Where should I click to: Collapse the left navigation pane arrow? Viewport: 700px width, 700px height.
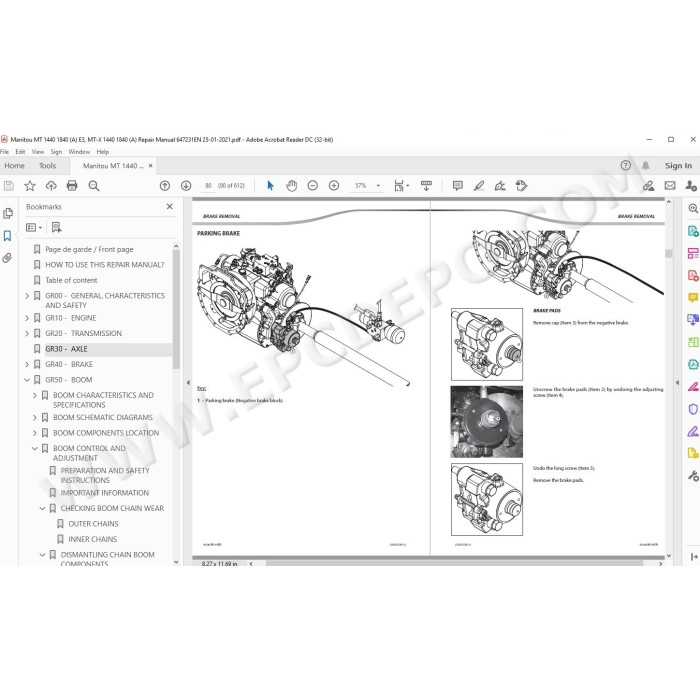pos(188,383)
